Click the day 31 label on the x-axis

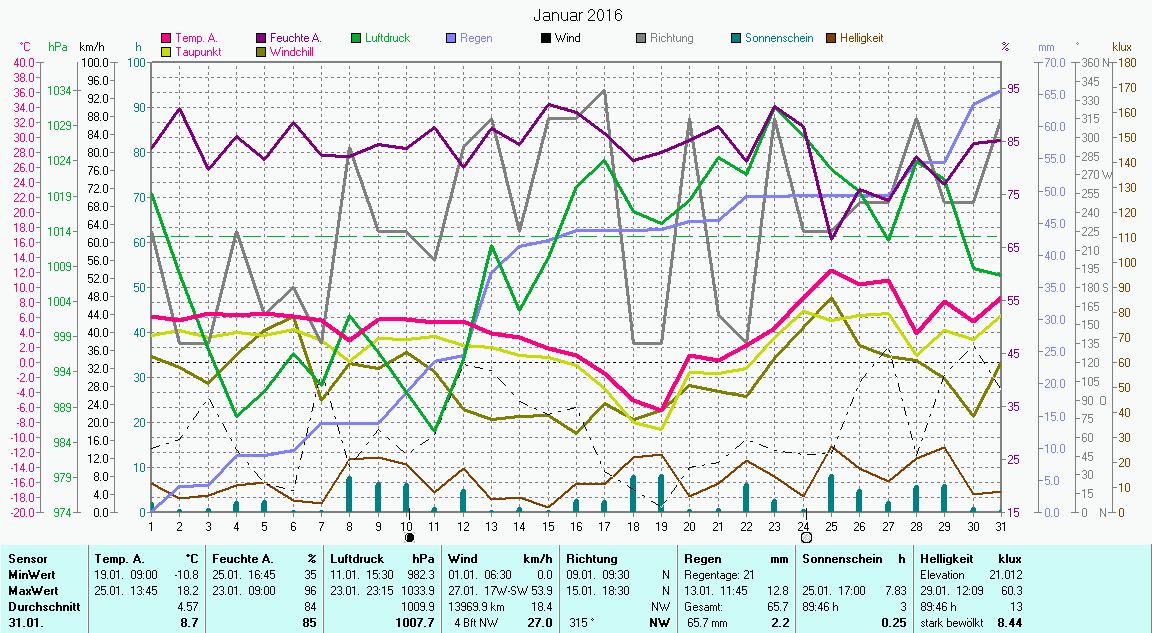point(1001,526)
